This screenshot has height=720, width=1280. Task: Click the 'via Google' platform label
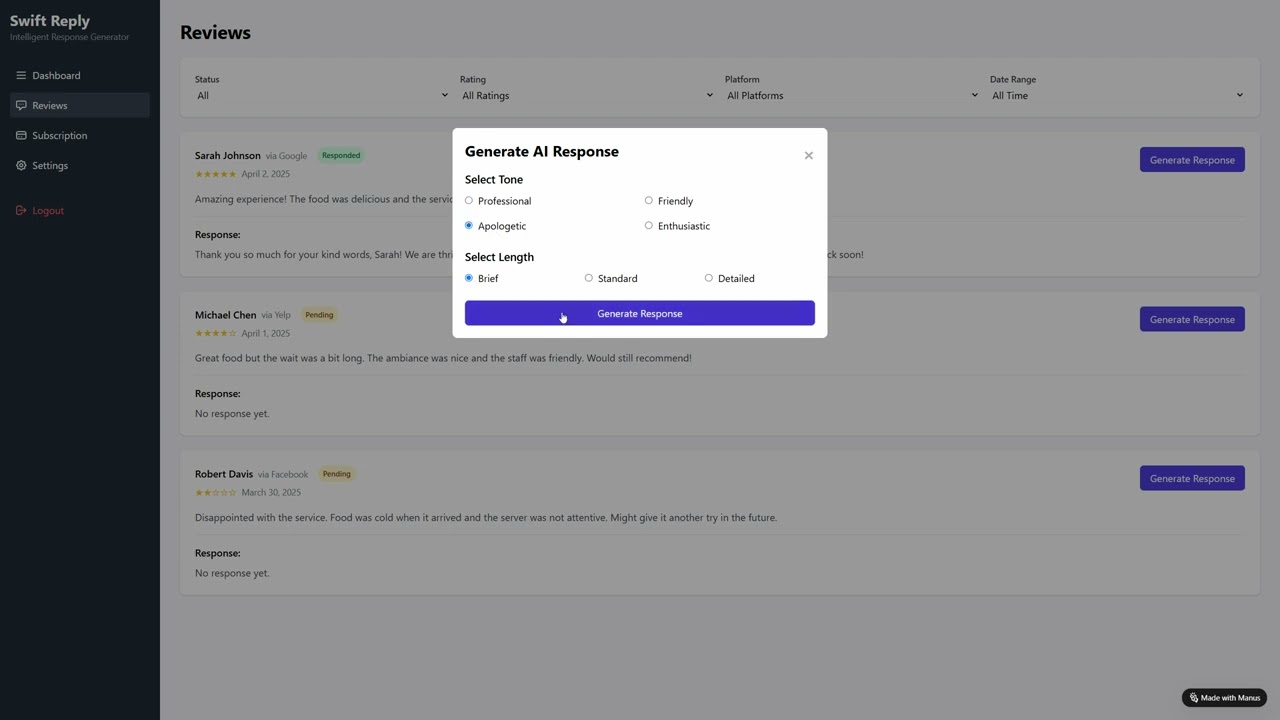click(x=286, y=156)
